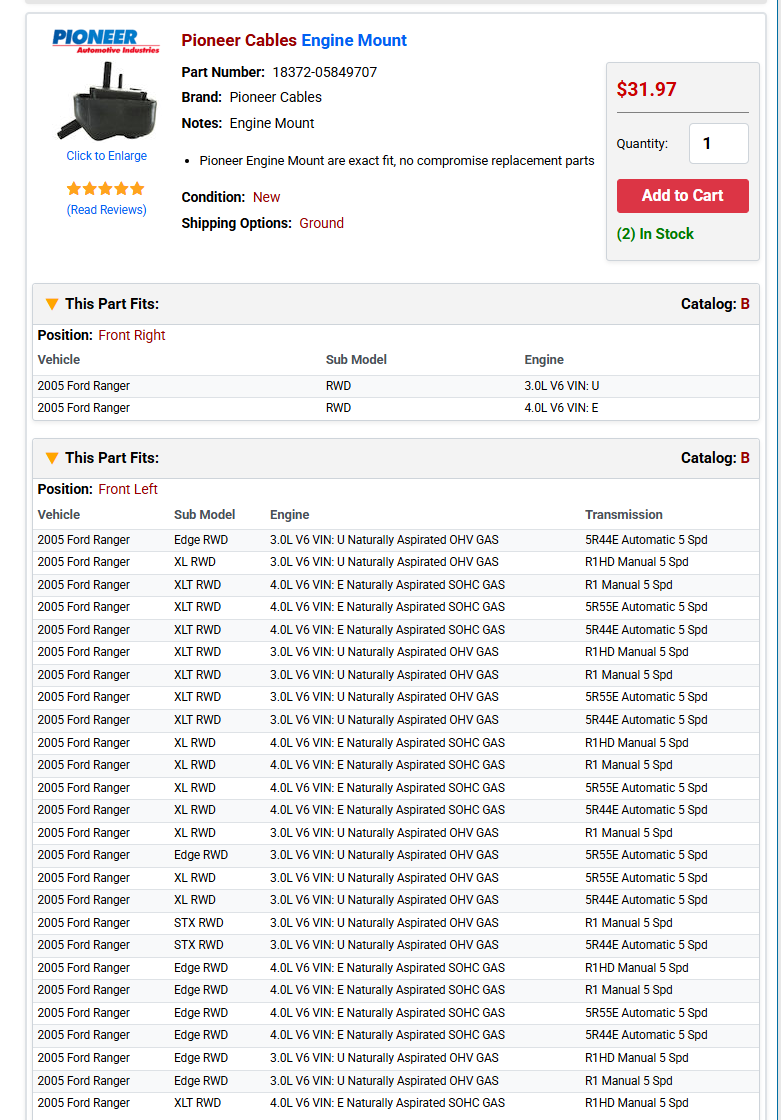Click the Pioneer Automotive Industries logo
781x1120 pixels.
105,41
